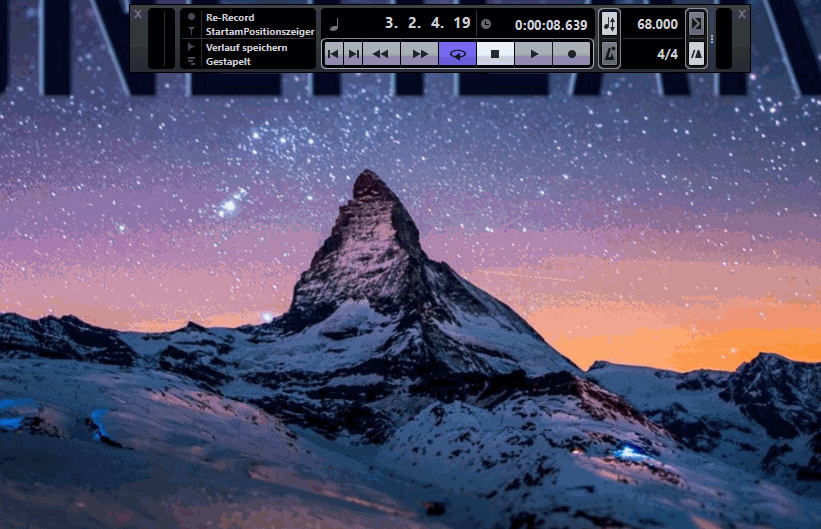
Task: Toggle the tempo track activation button
Action: pos(609,24)
